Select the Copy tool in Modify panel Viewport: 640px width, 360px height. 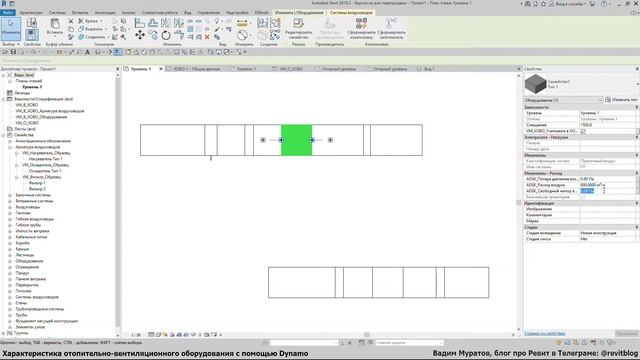click(153, 35)
